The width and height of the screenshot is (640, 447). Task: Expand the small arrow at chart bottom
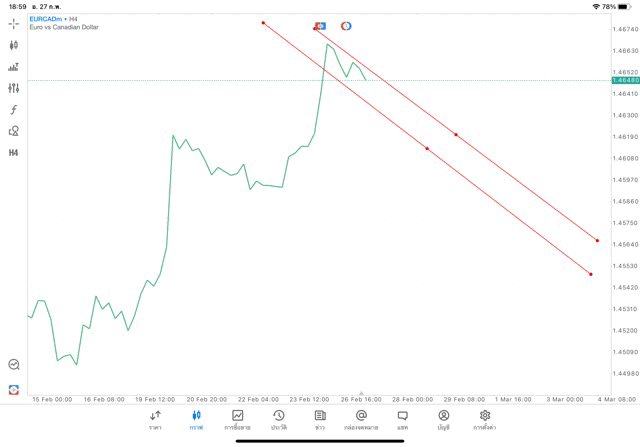[361, 393]
